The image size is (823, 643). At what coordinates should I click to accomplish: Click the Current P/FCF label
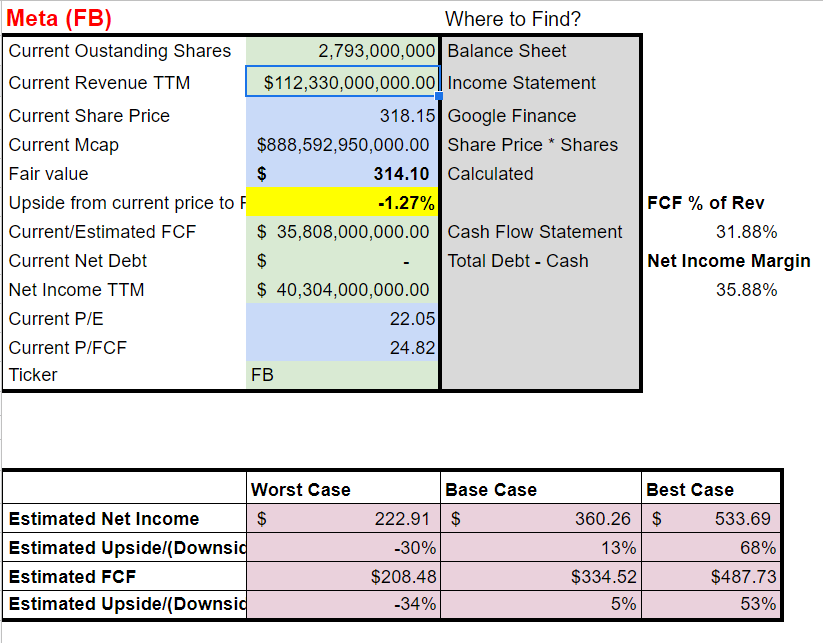coord(68,347)
